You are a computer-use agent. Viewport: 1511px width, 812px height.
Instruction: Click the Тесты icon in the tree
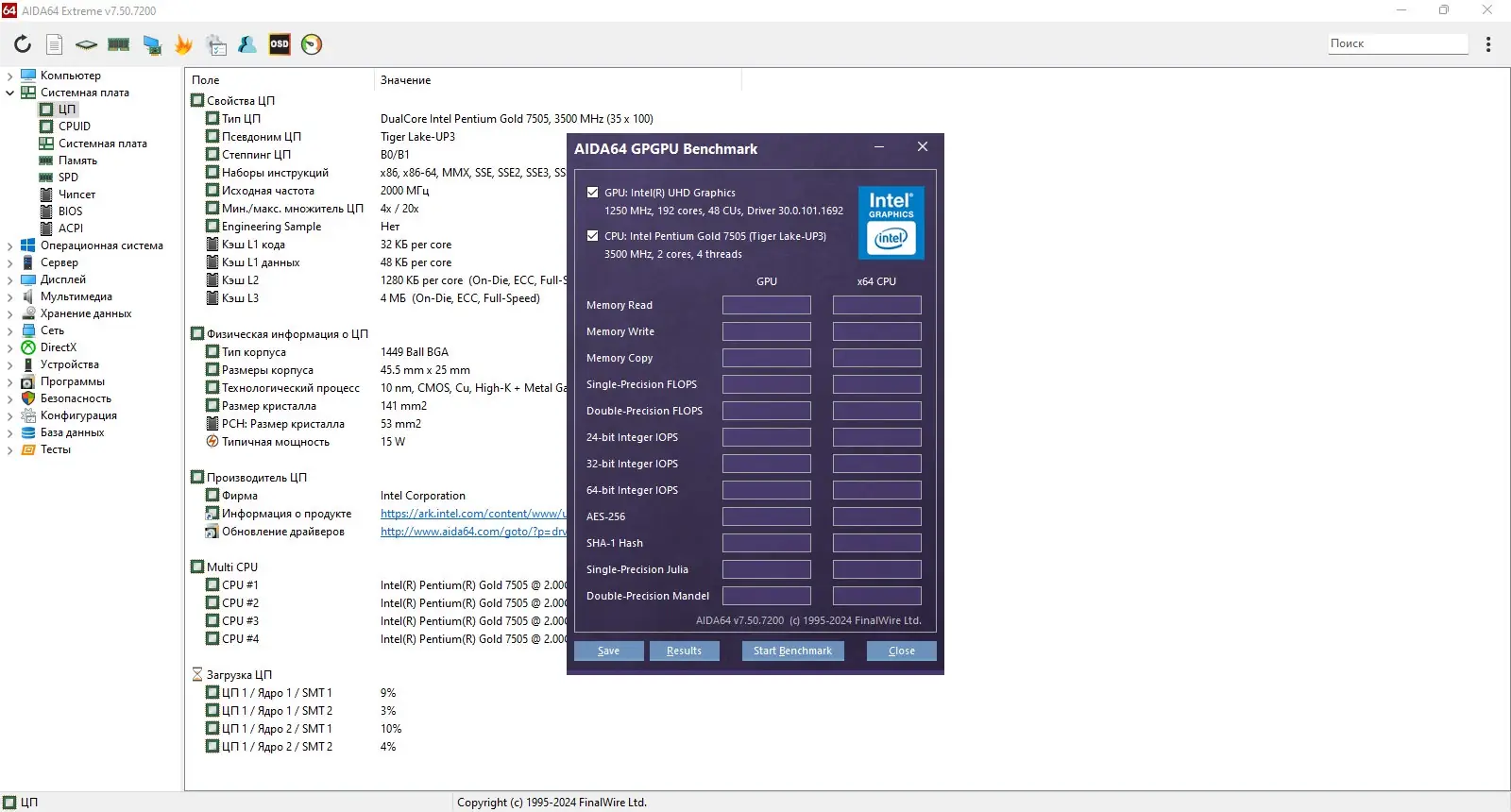(x=28, y=449)
